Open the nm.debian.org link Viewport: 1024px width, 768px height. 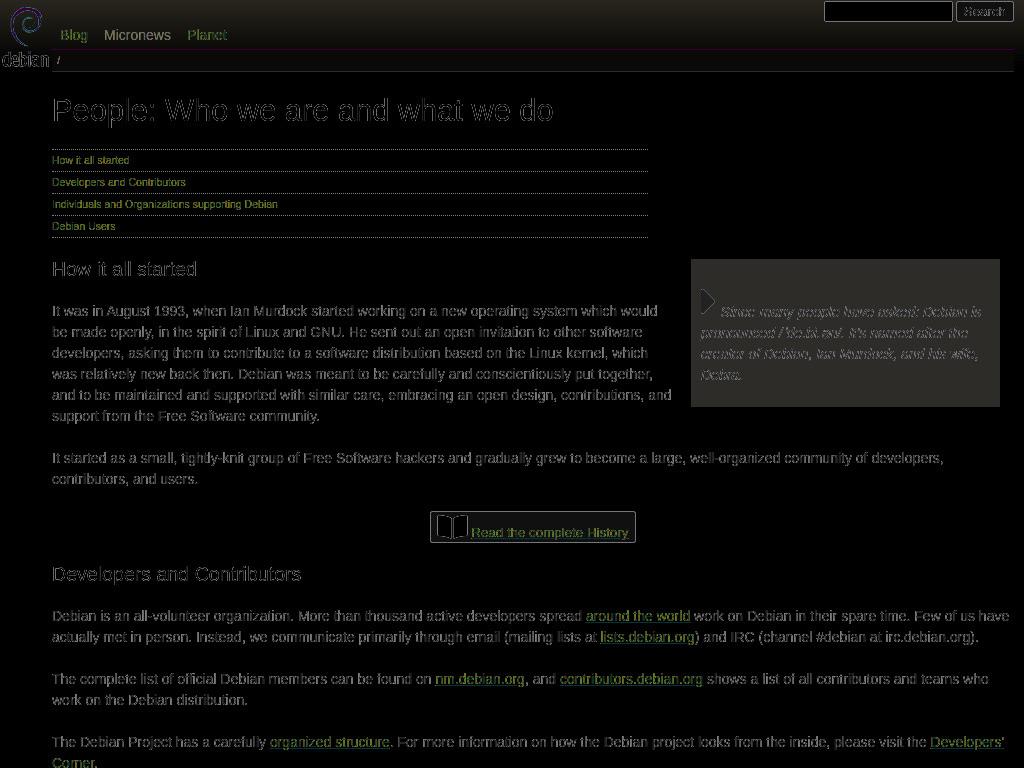coord(479,679)
